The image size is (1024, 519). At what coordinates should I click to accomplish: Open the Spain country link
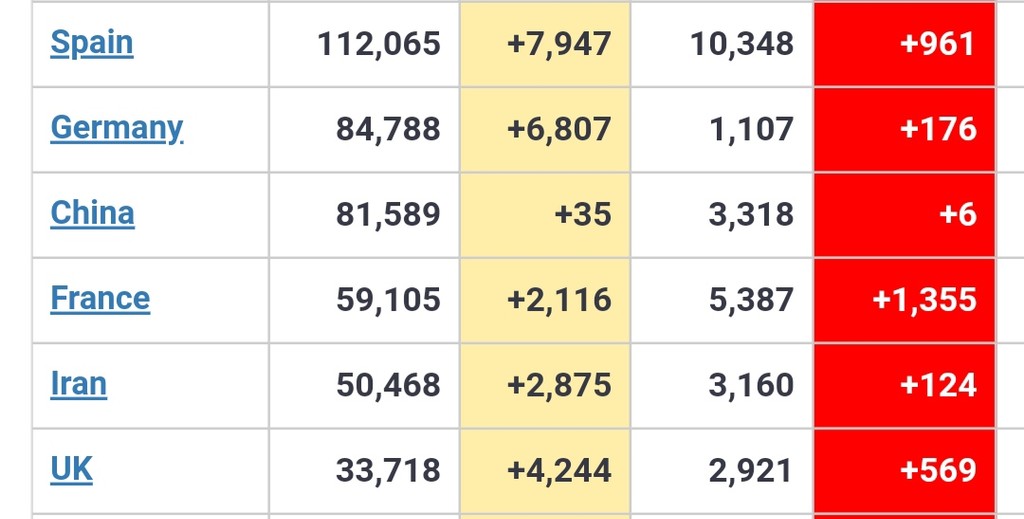(91, 43)
